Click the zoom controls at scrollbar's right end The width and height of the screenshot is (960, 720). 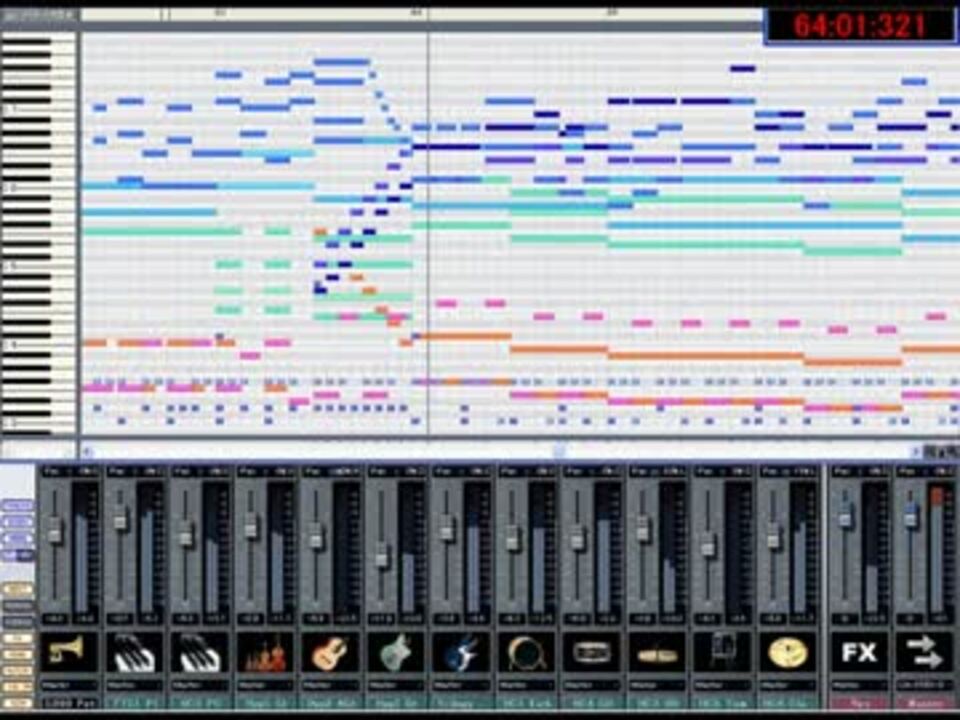coord(942,452)
